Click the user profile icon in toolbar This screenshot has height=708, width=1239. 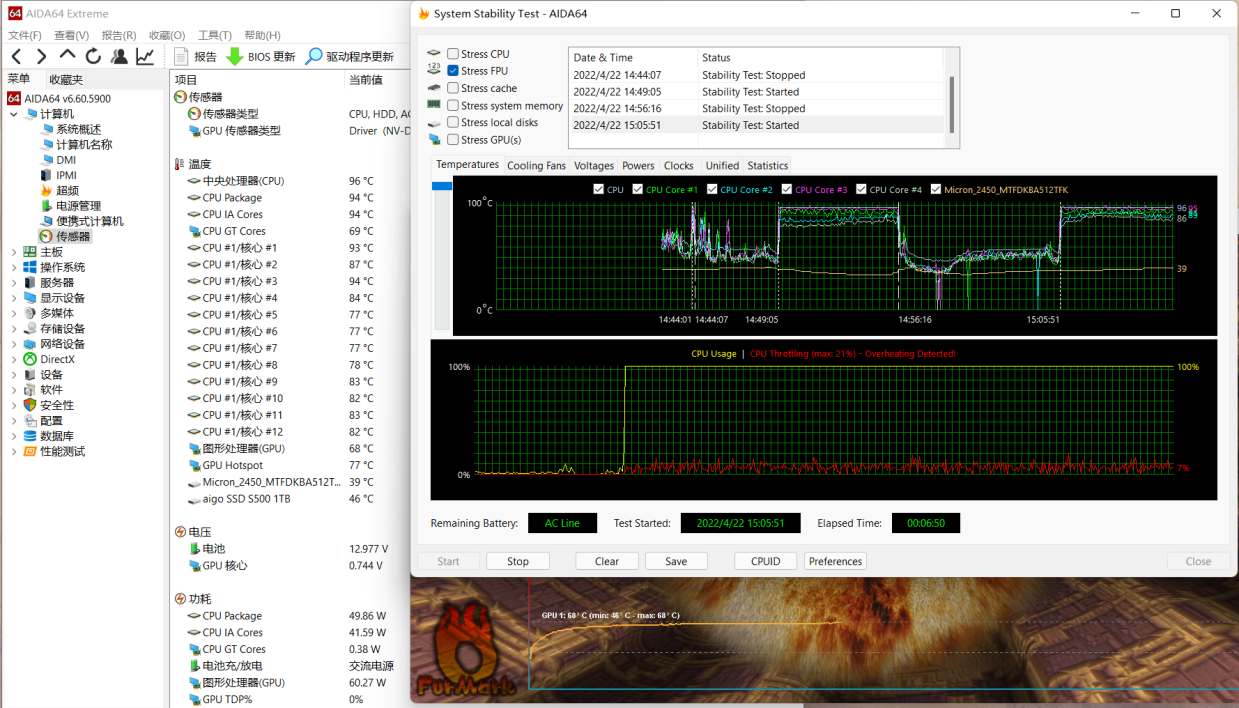(119, 56)
